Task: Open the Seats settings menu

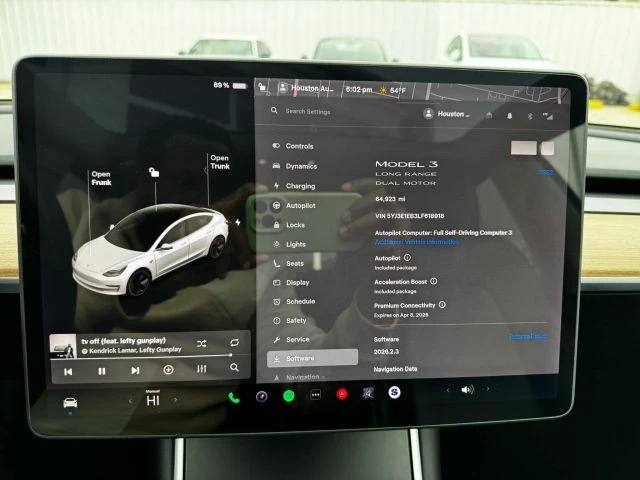Action: (x=289, y=263)
